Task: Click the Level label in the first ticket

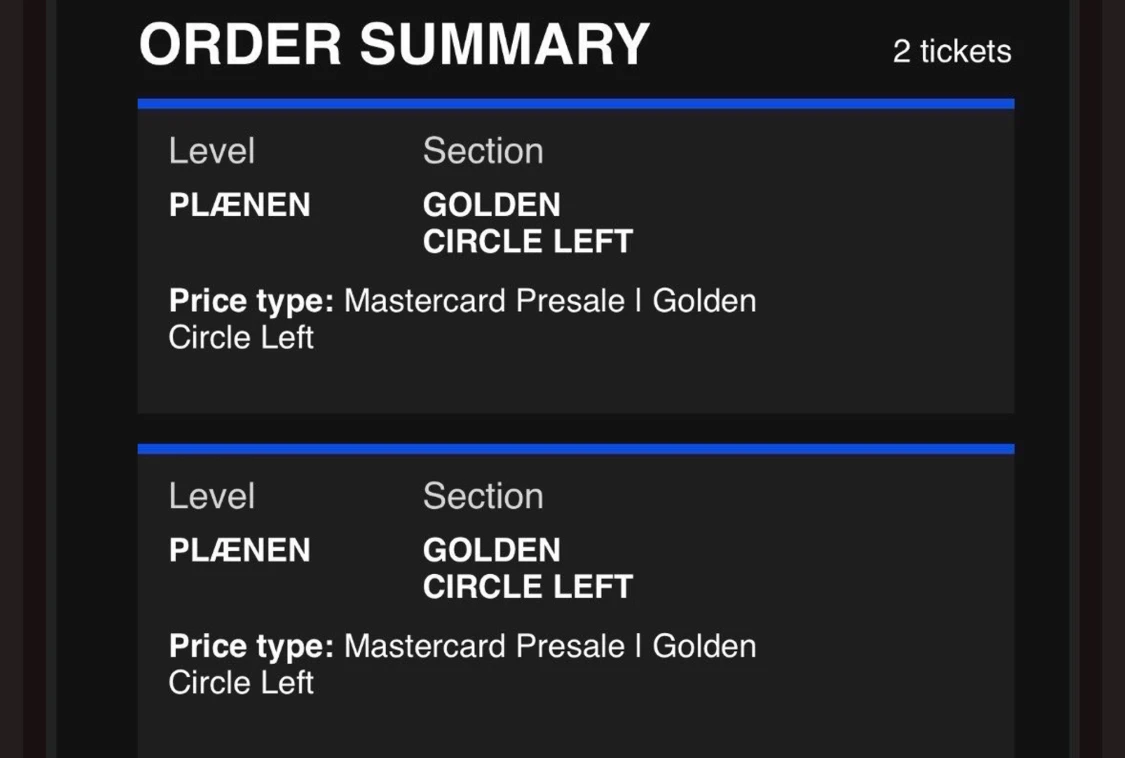Action: tap(211, 151)
